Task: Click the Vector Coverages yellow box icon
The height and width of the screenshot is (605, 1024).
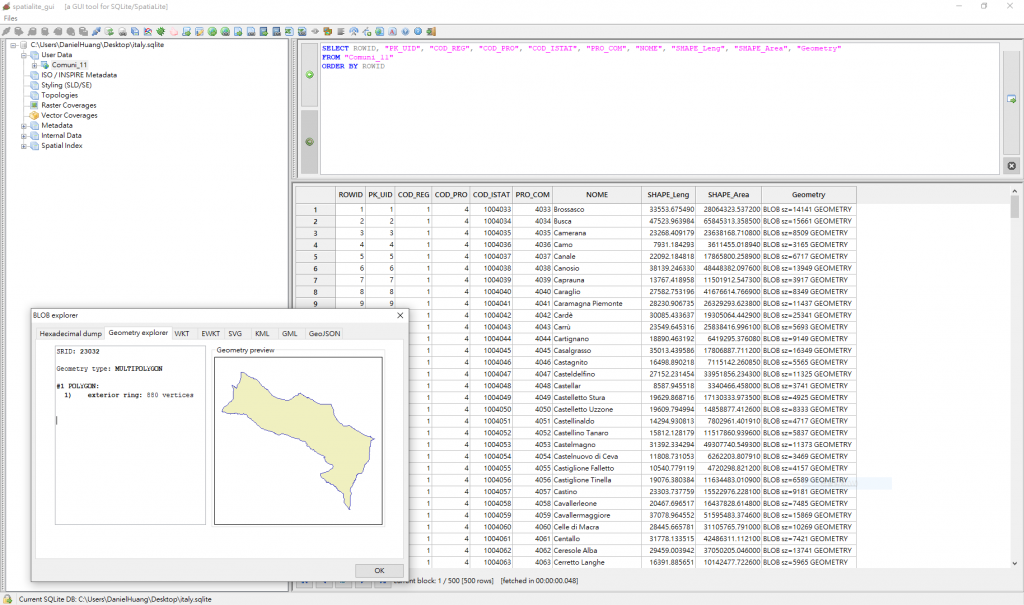Action: [34, 115]
